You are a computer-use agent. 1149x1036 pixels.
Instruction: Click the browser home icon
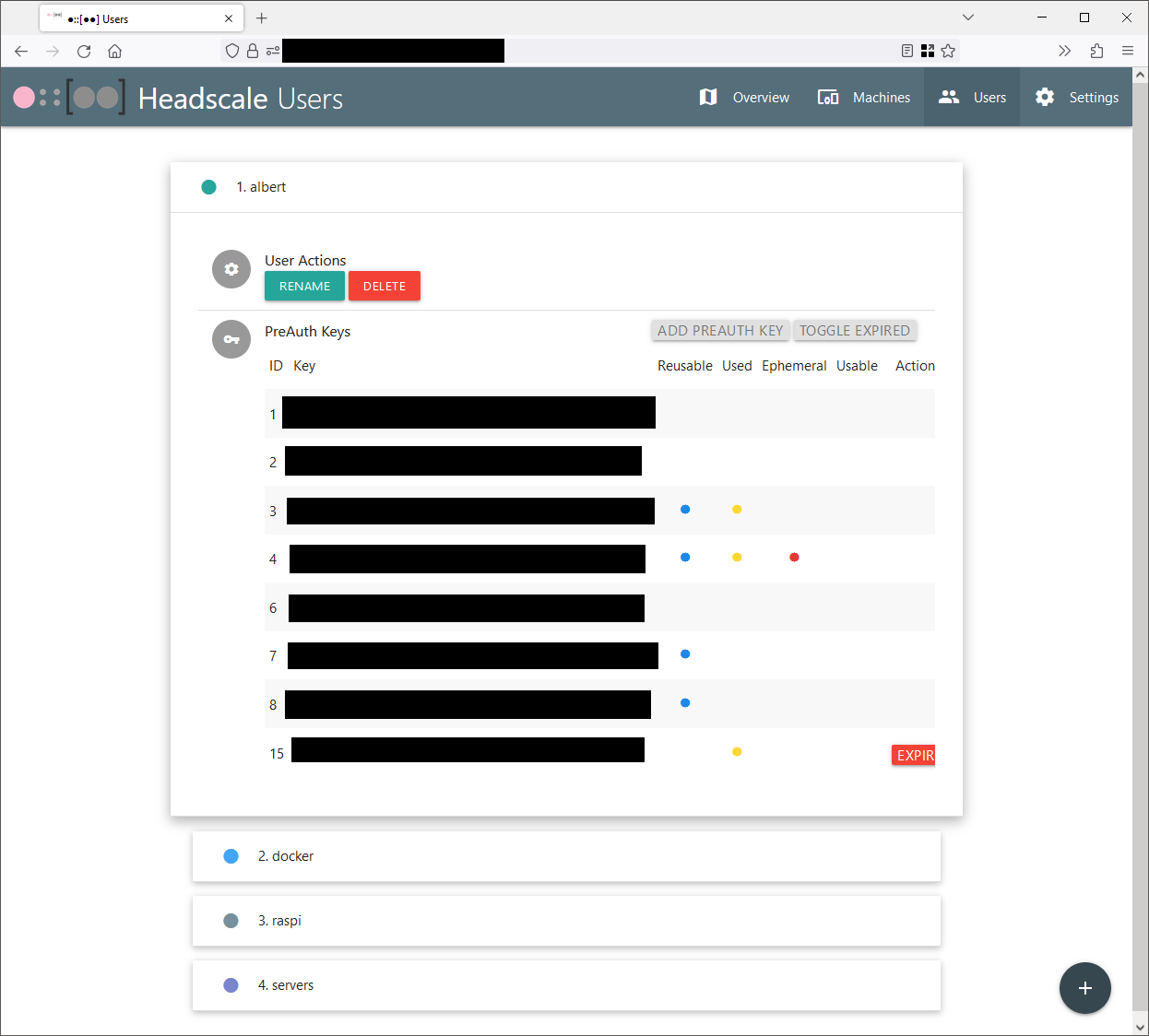114,51
